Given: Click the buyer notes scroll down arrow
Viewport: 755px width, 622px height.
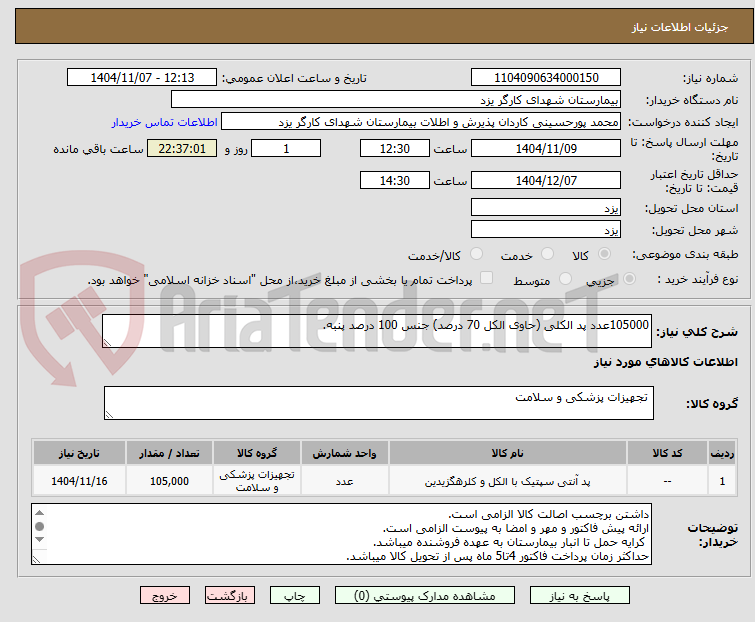Looking at the screenshot, I should click(x=39, y=540).
